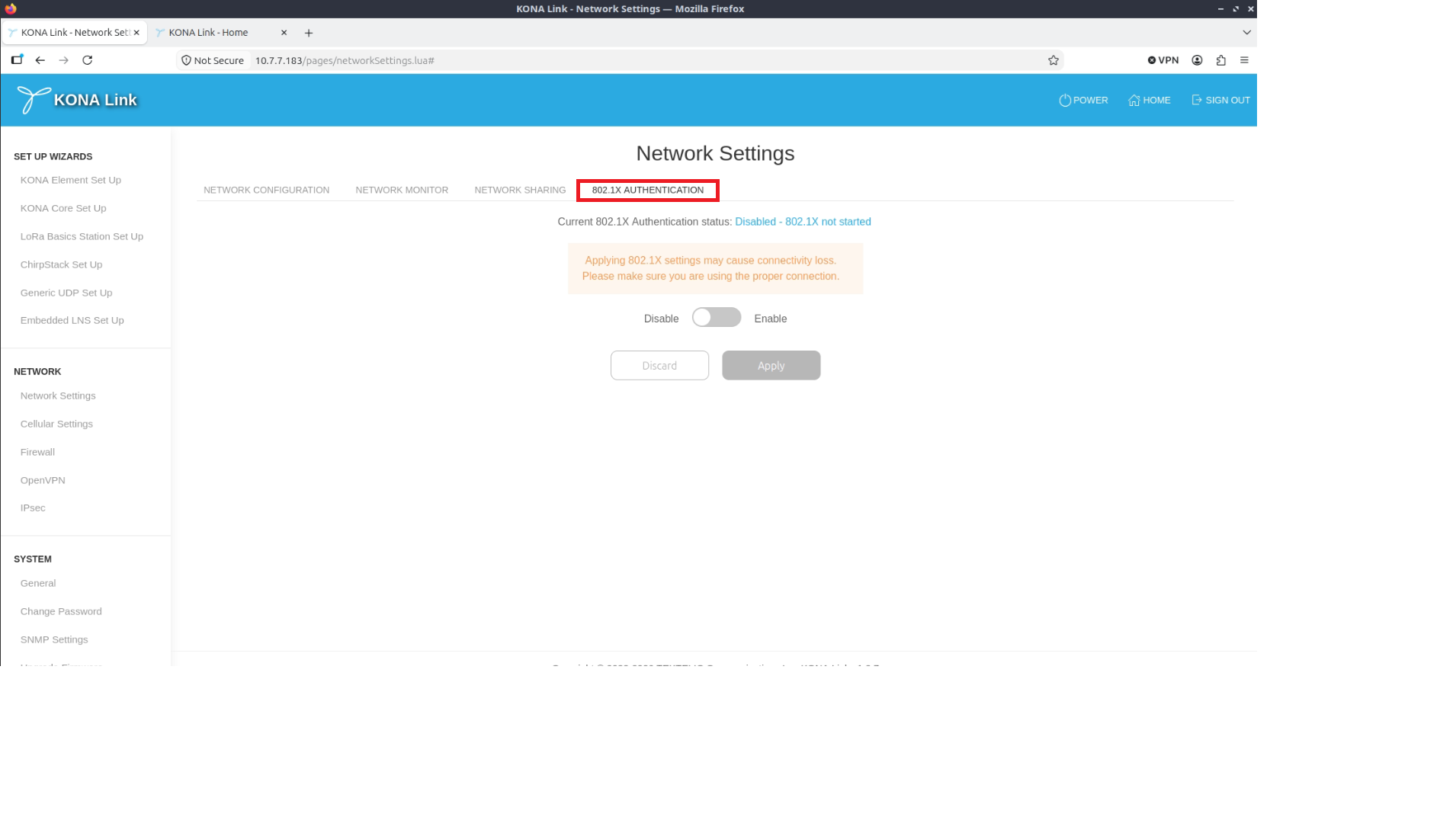Close the KONA Link - Network Settings tab
Viewport: 1456px width, 817px height.
point(136,33)
